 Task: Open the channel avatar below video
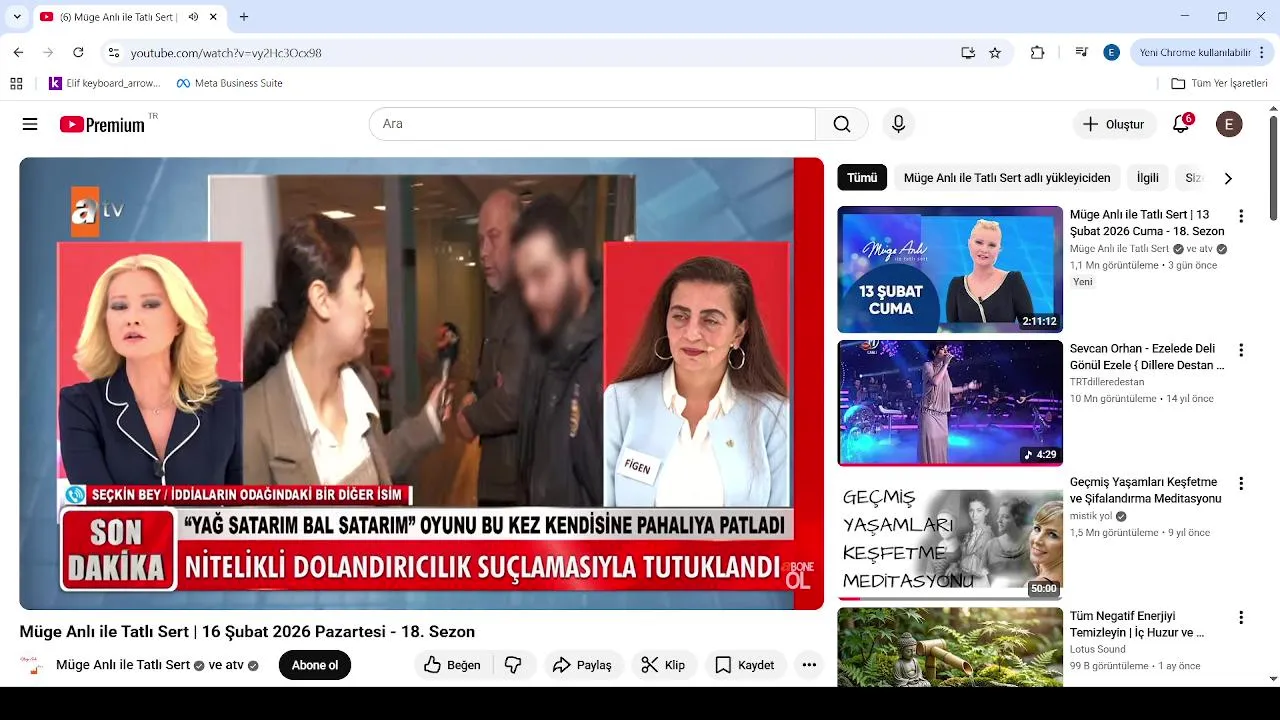(32, 665)
